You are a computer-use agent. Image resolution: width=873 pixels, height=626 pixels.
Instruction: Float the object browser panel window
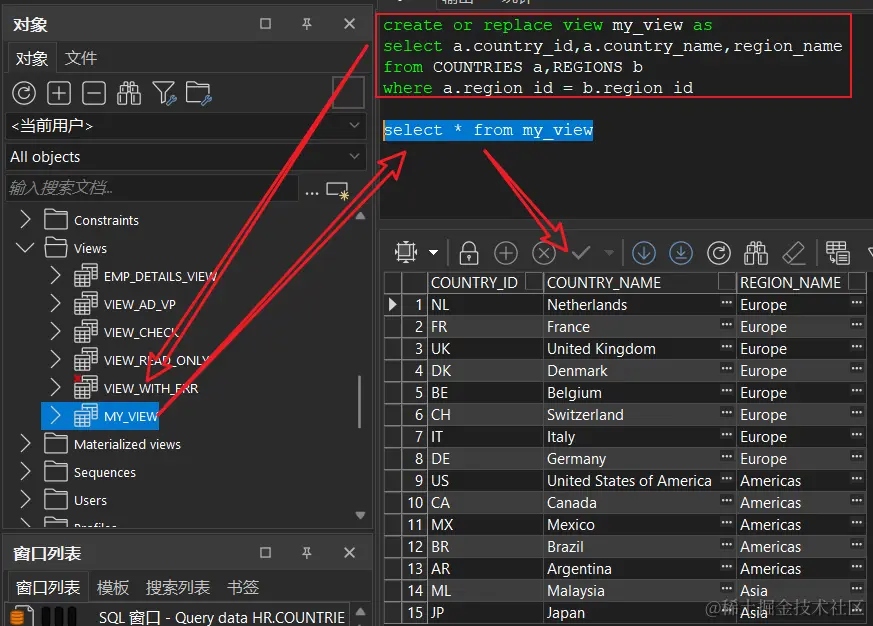click(x=266, y=24)
